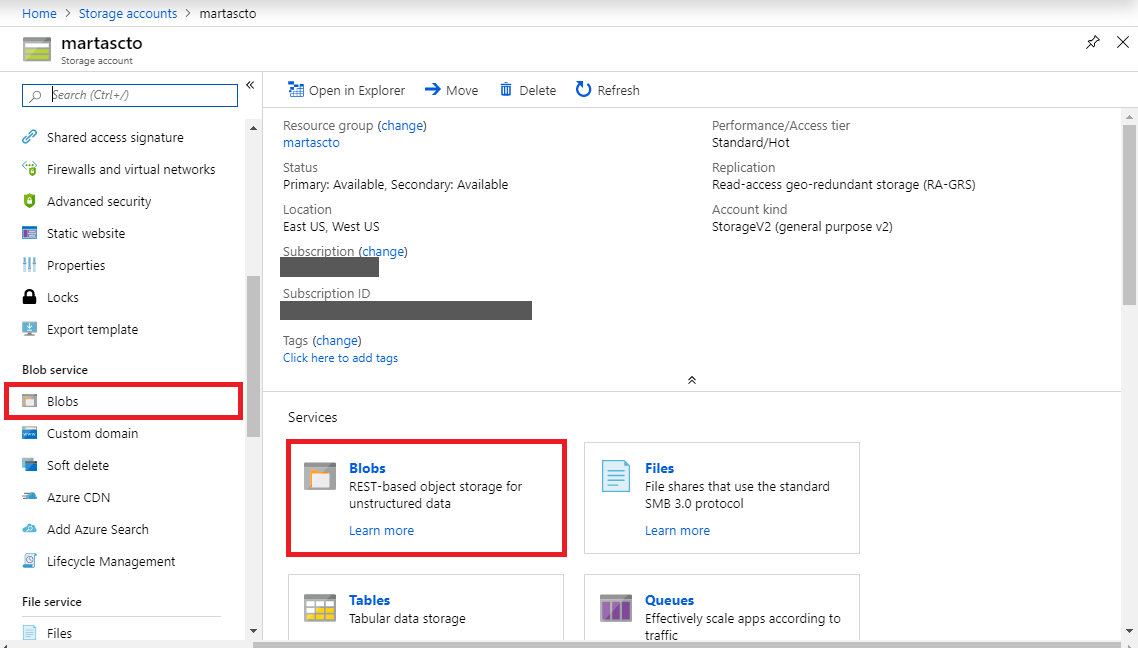The width and height of the screenshot is (1138, 648).
Task: Click the Files service tile document icon
Action: click(x=615, y=476)
